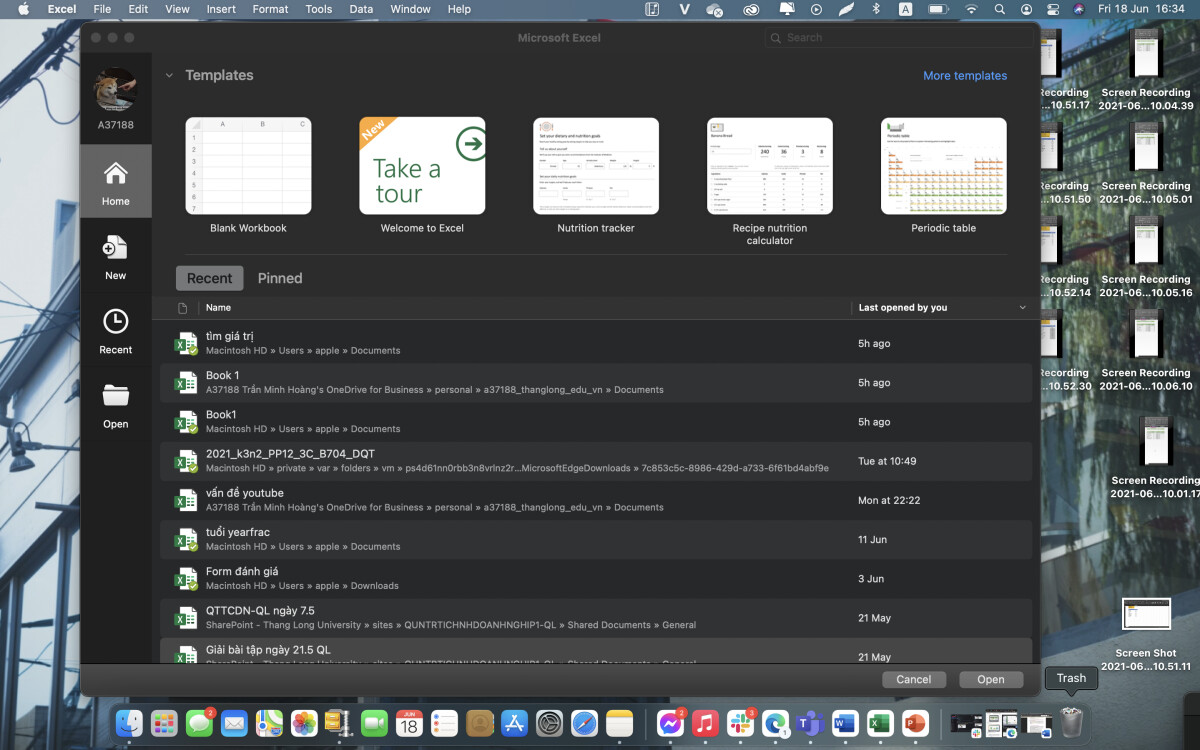Open the Format menu
The height and width of the screenshot is (750, 1200).
270,9
